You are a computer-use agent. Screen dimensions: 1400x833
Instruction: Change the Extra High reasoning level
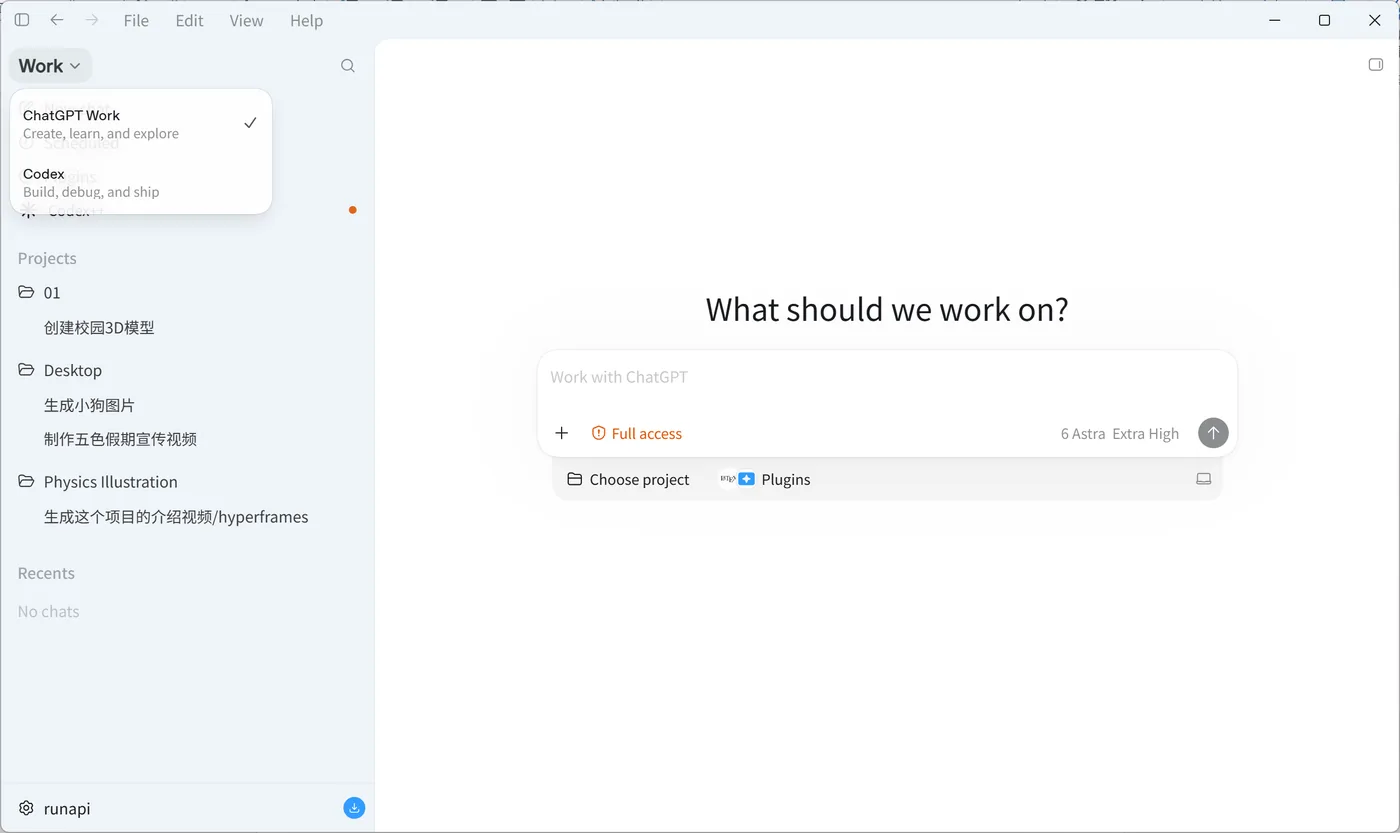[x=1146, y=433]
